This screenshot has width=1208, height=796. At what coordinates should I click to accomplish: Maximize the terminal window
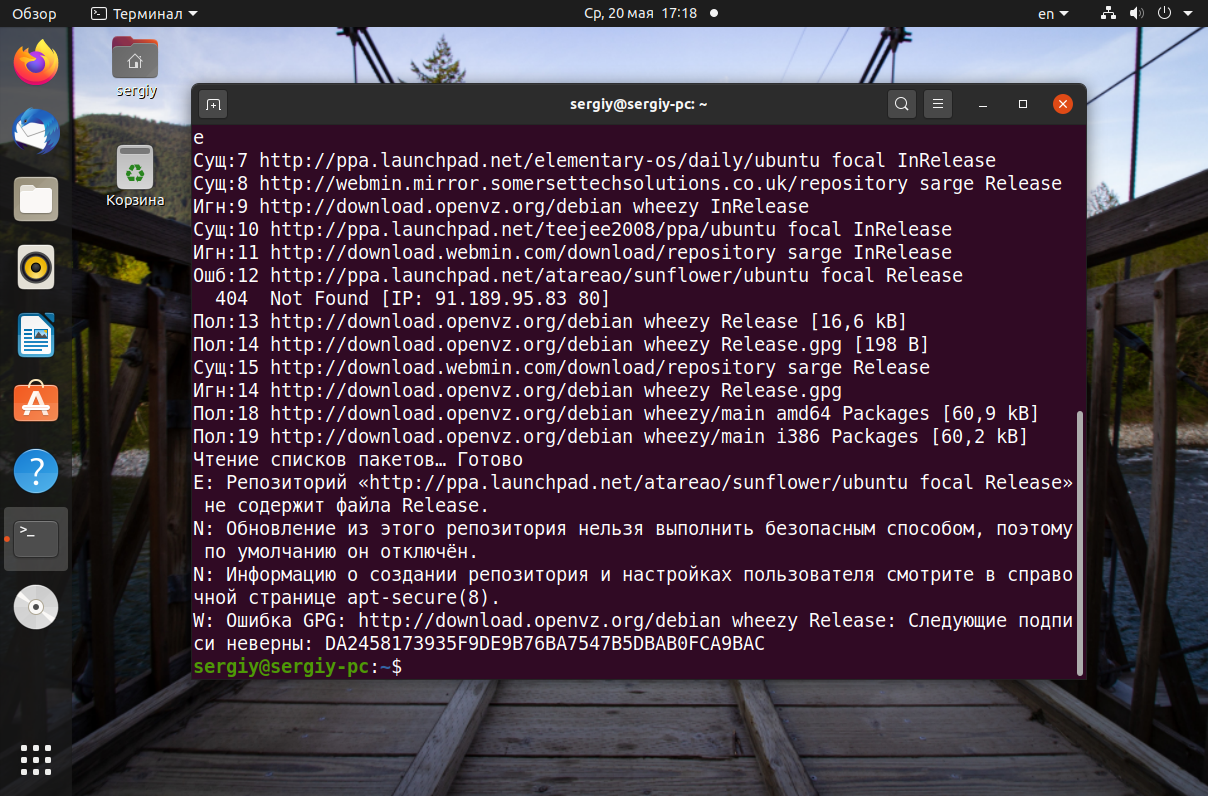tap(1023, 104)
